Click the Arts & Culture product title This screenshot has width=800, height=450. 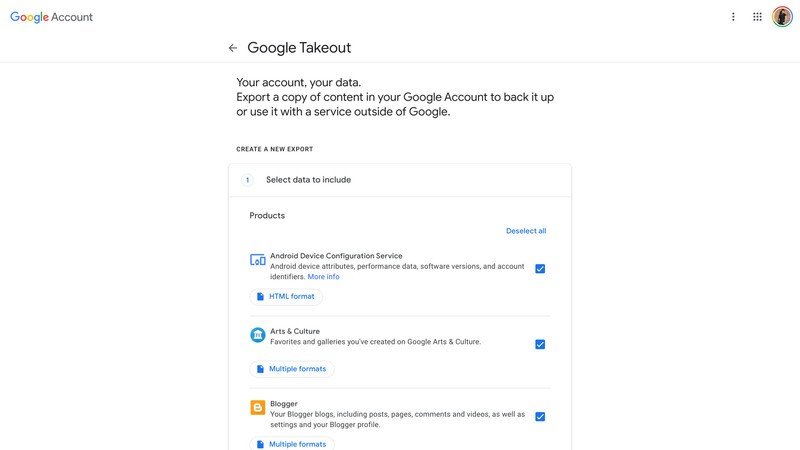click(295, 331)
